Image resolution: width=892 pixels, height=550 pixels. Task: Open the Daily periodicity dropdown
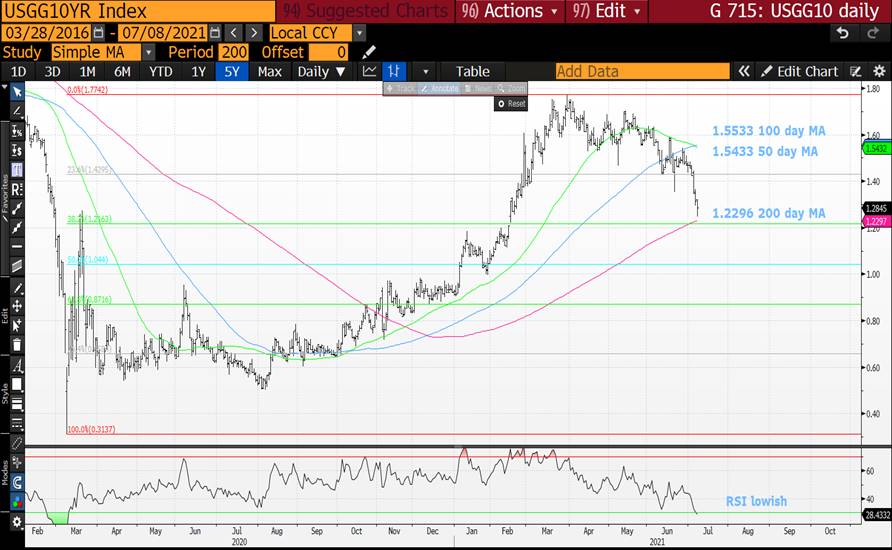click(x=321, y=72)
